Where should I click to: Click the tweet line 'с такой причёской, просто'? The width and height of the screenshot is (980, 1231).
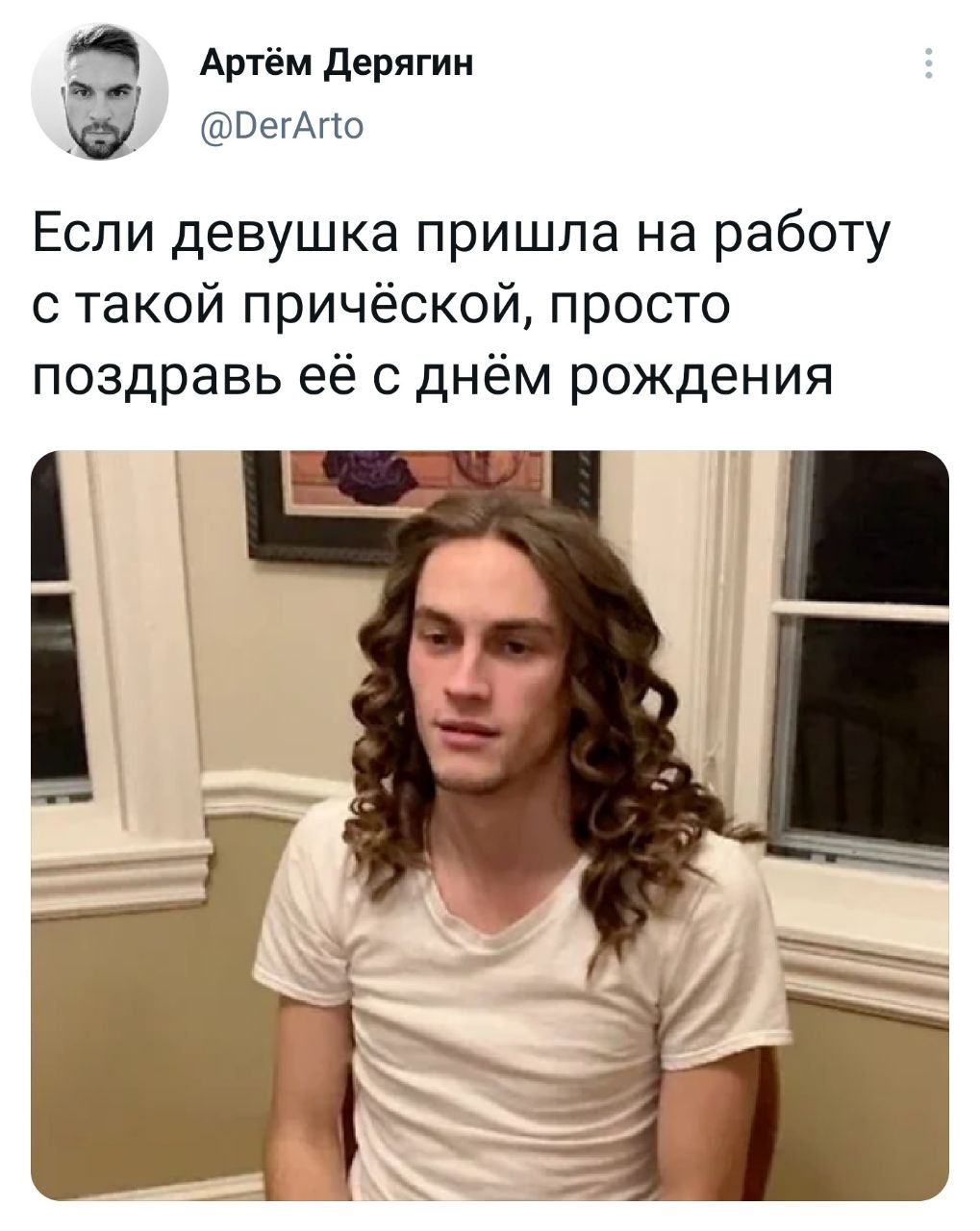(381, 310)
